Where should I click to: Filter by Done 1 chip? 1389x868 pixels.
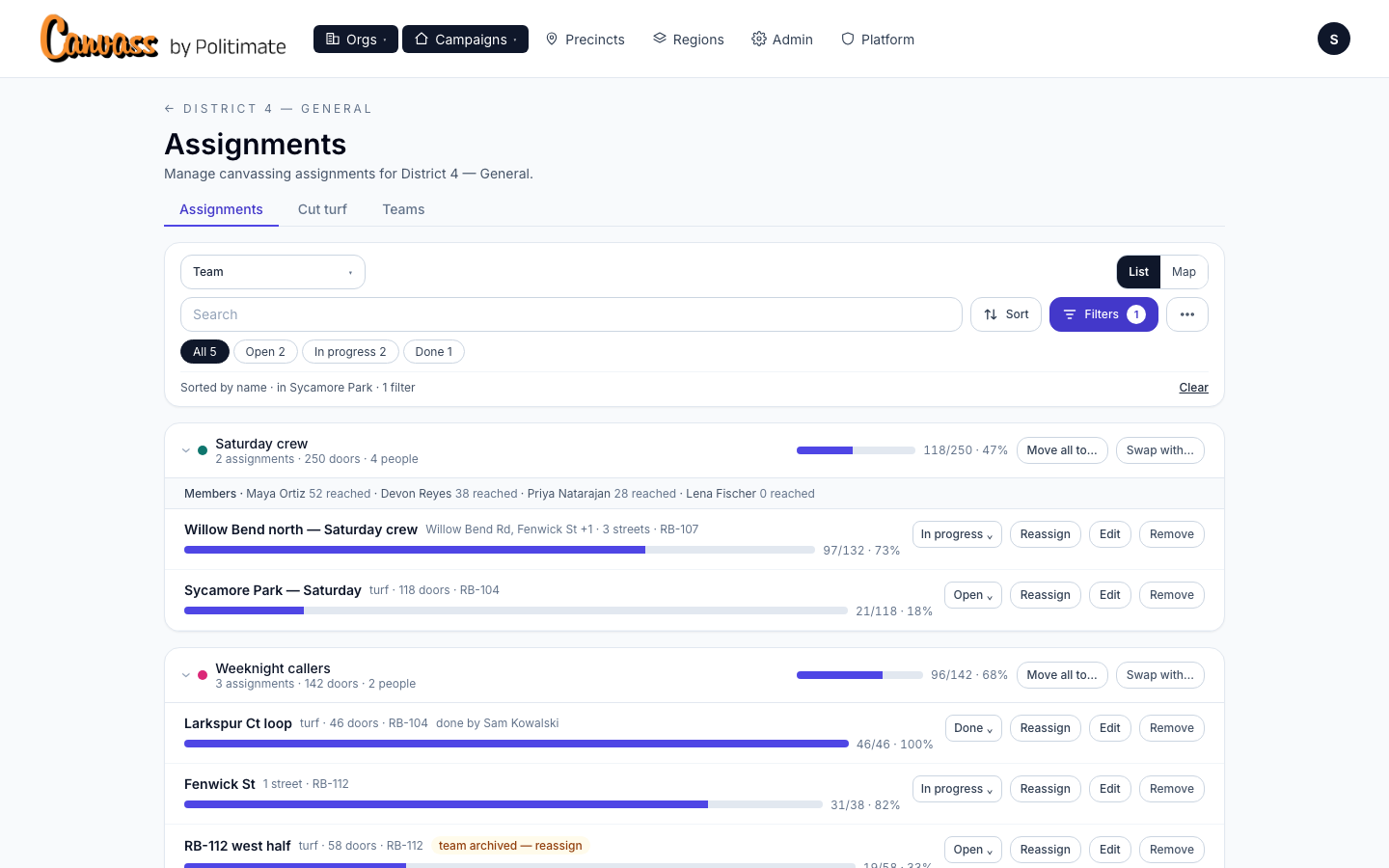(434, 352)
